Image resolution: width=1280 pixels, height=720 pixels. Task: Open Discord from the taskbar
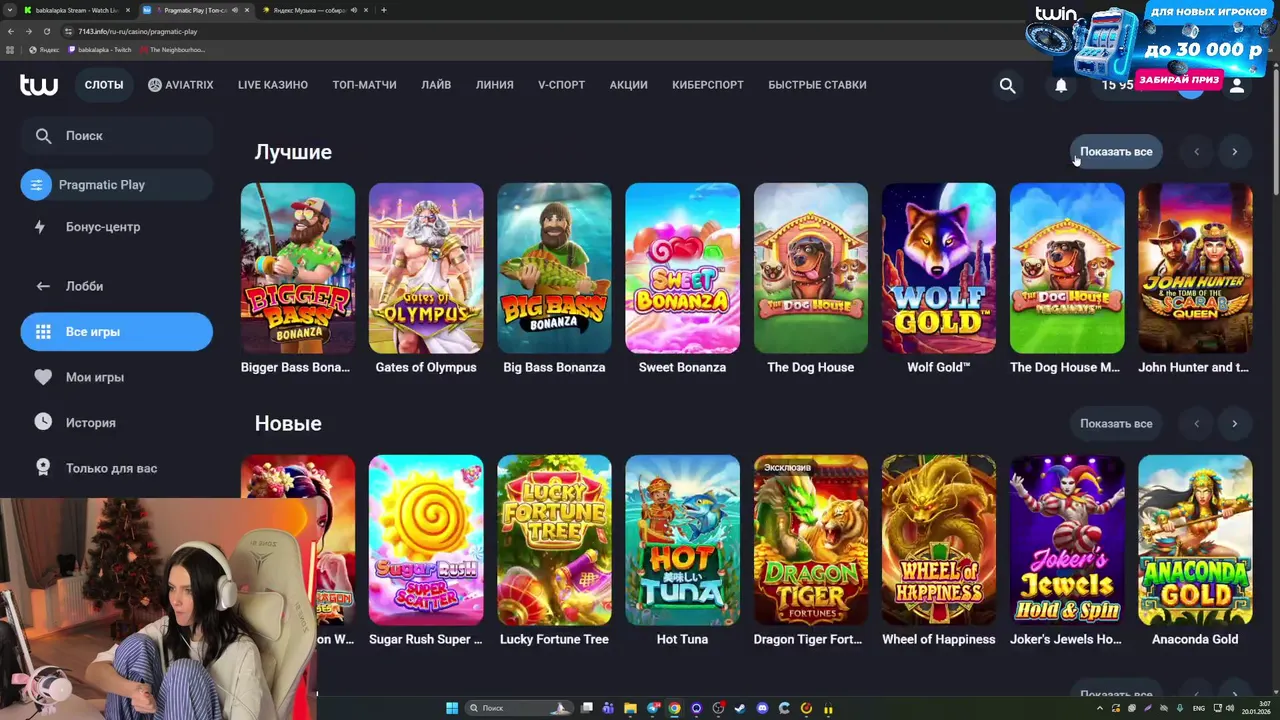point(762,708)
